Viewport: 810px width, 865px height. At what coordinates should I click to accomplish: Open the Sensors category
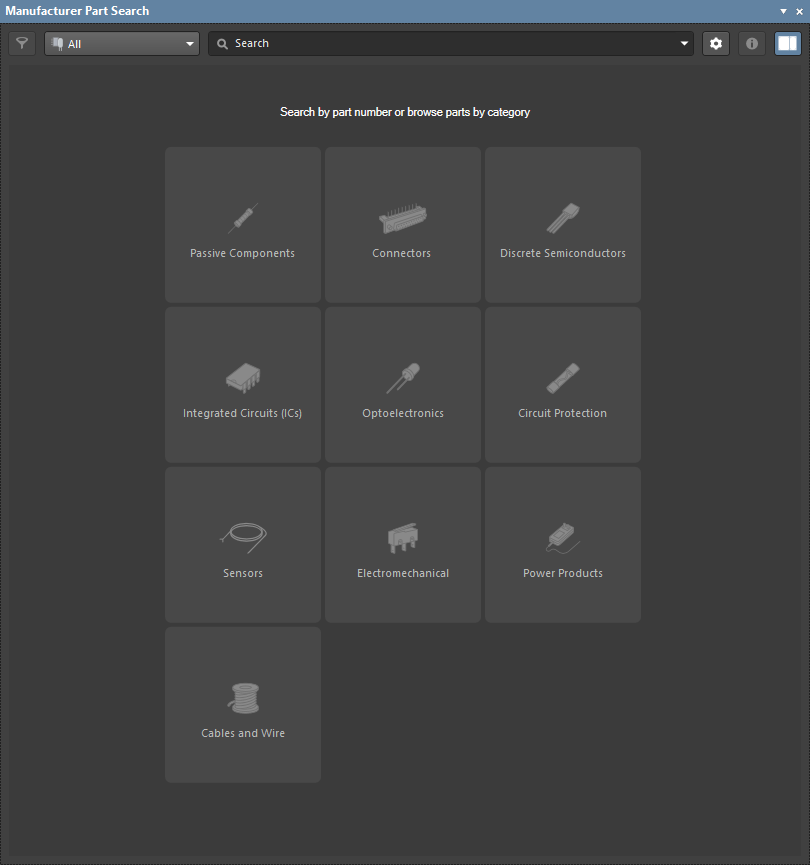point(242,544)
